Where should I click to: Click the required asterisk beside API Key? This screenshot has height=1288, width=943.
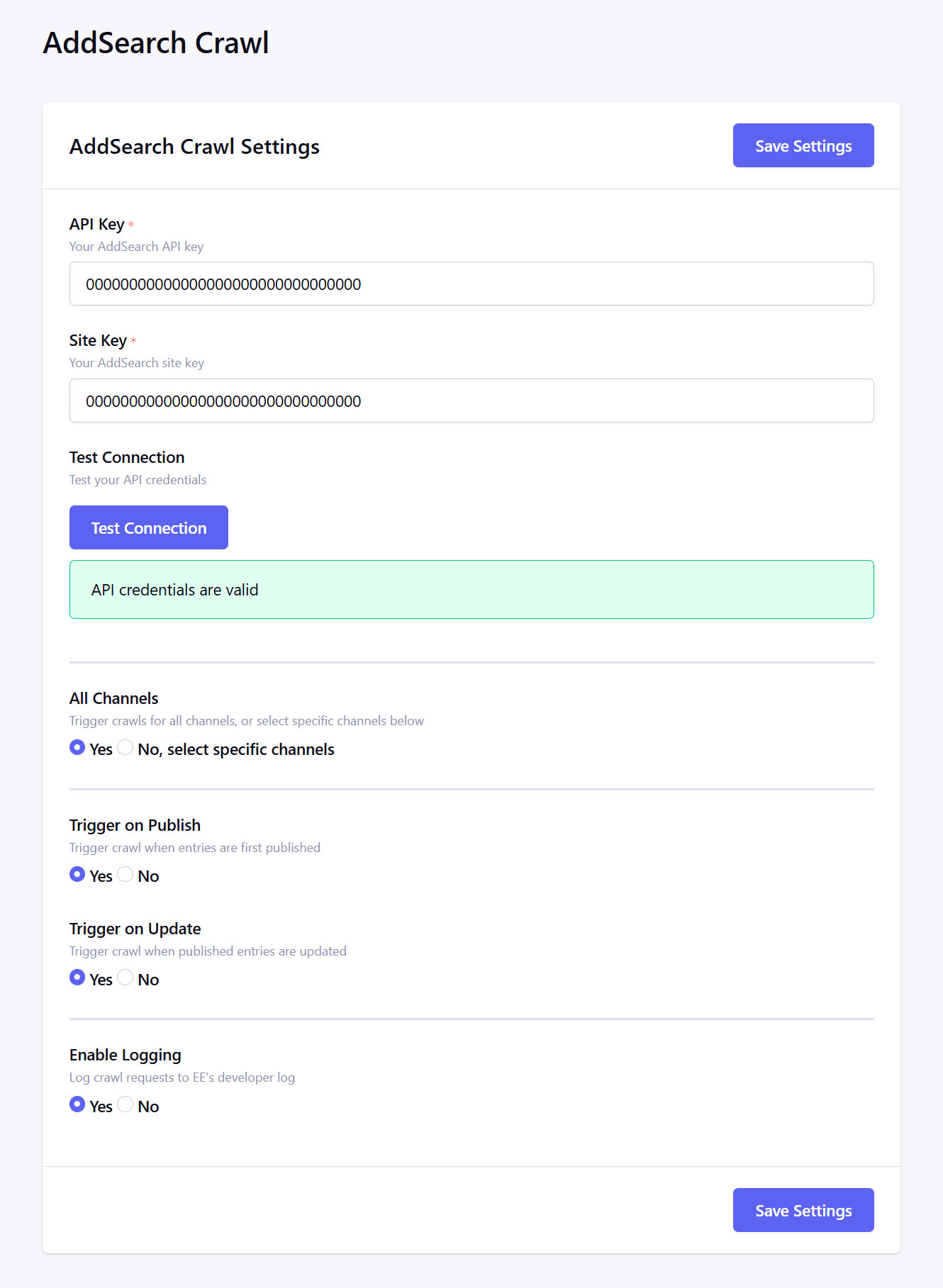pyautogui.click(x=131, y=224)
